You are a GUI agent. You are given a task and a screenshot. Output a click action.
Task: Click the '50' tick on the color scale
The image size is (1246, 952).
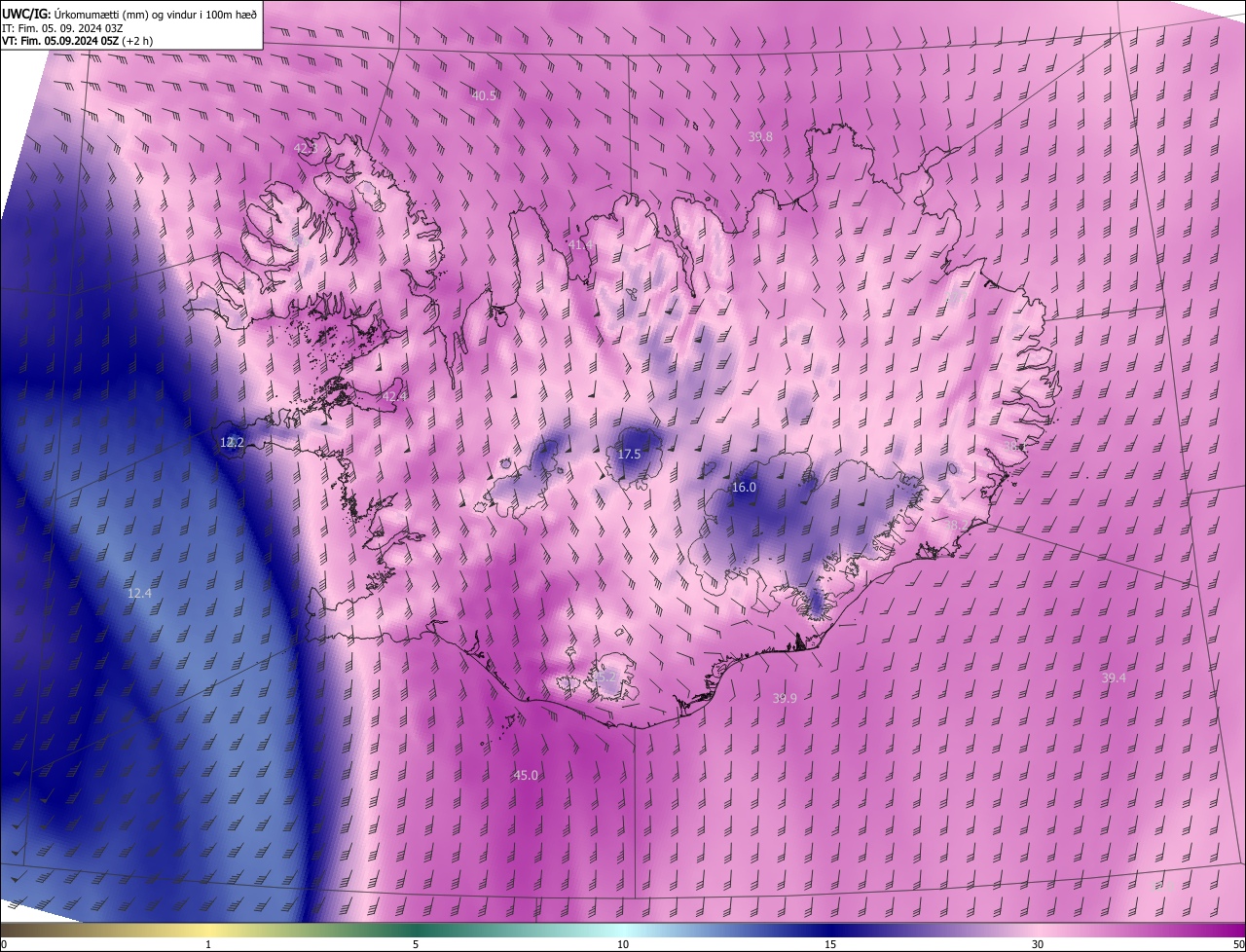pos(1238,944)
